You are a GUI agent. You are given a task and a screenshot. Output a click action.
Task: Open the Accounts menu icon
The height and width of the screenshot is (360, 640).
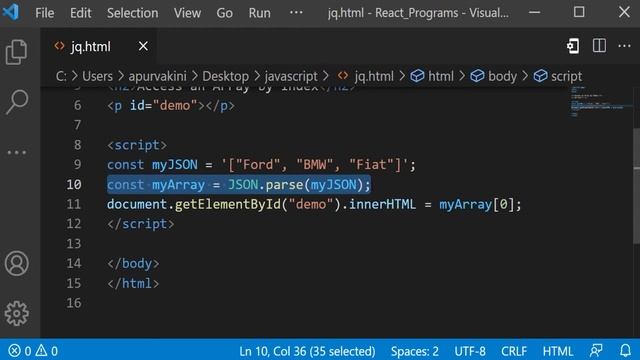(17, 264)
